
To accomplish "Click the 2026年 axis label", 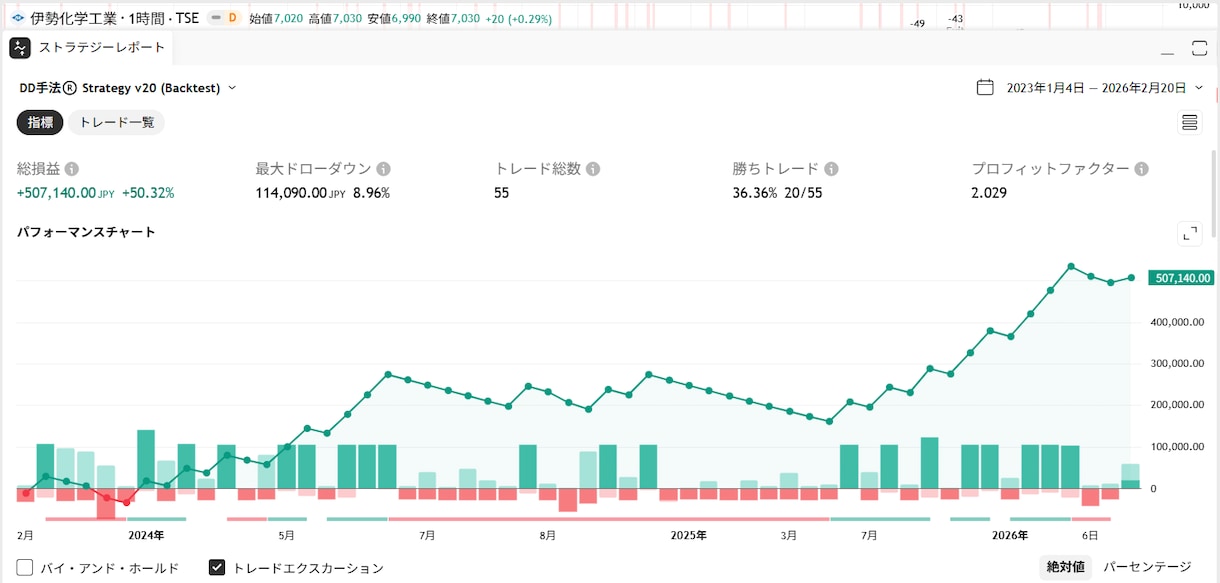I will [1010, 536].
